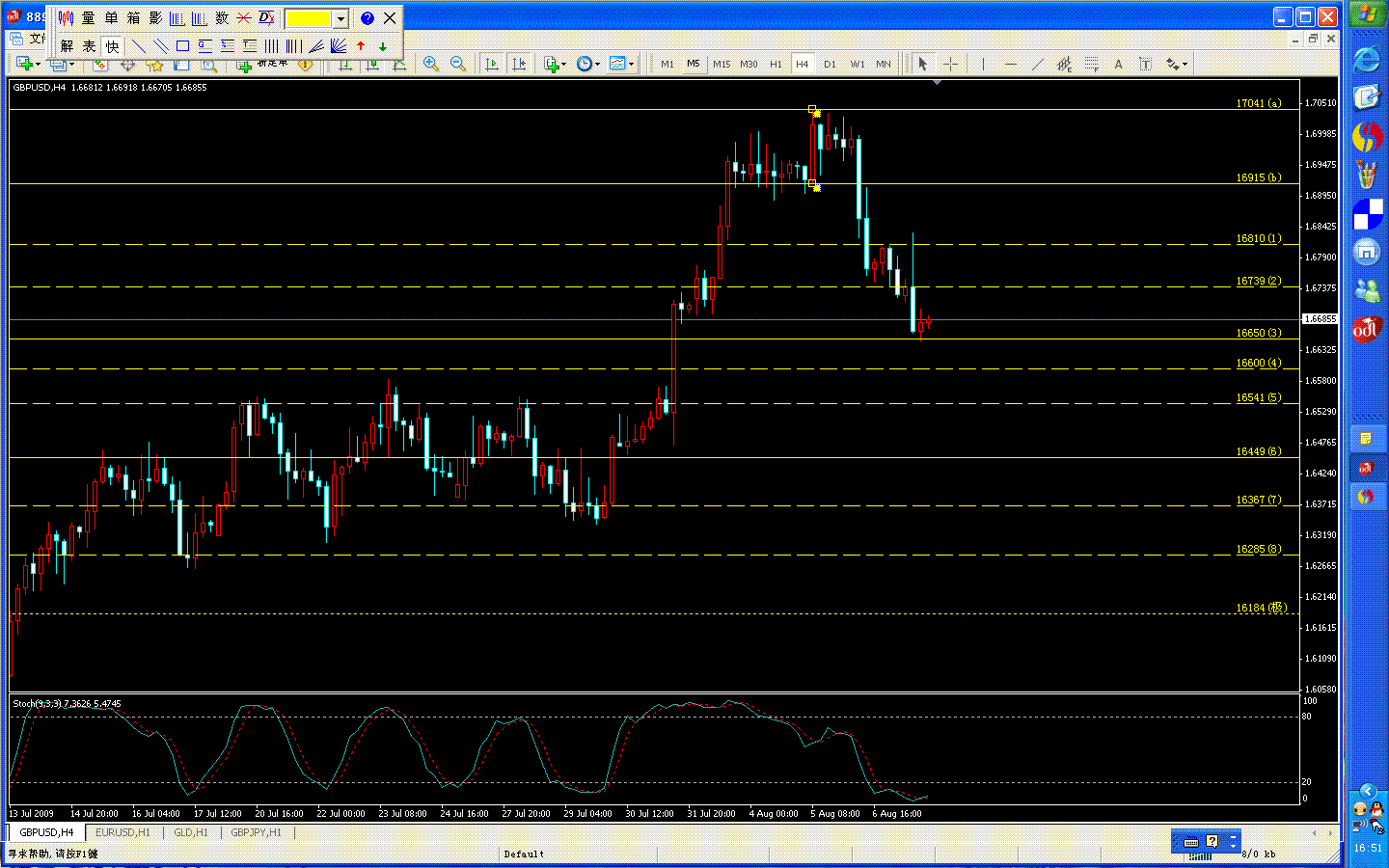
Task: Switch to the D1 timeframe
Action: tap(830, 64)
